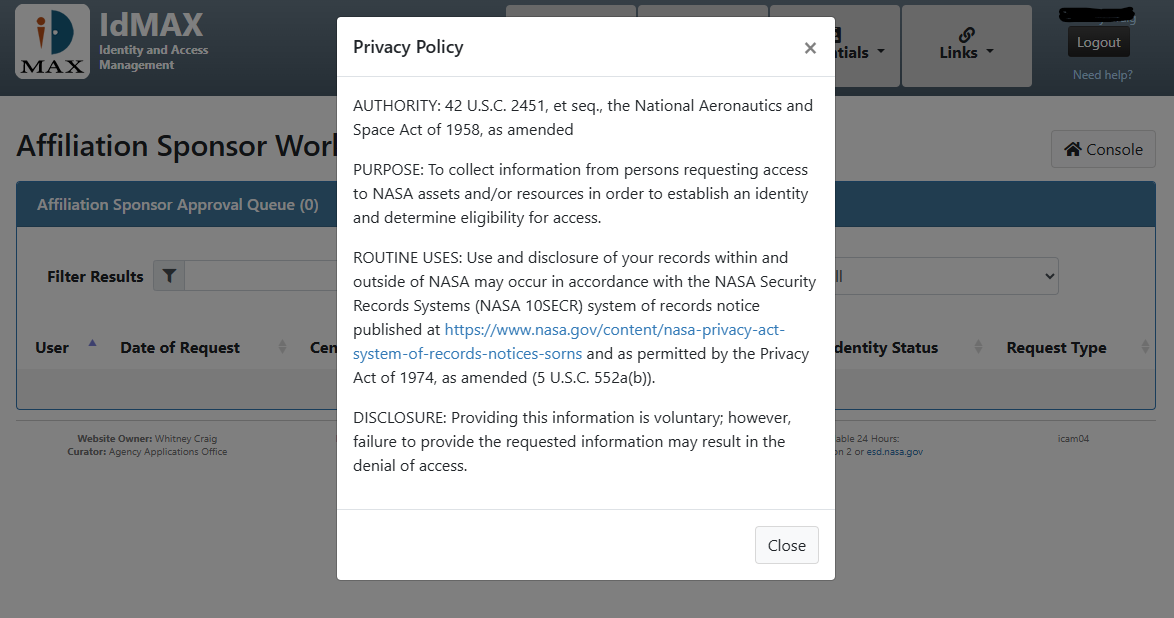Image resolution: width=1174 pixels, height=618 pixels.
Task: Sort by Request Type column
Action: click(x=1056, y=348)
